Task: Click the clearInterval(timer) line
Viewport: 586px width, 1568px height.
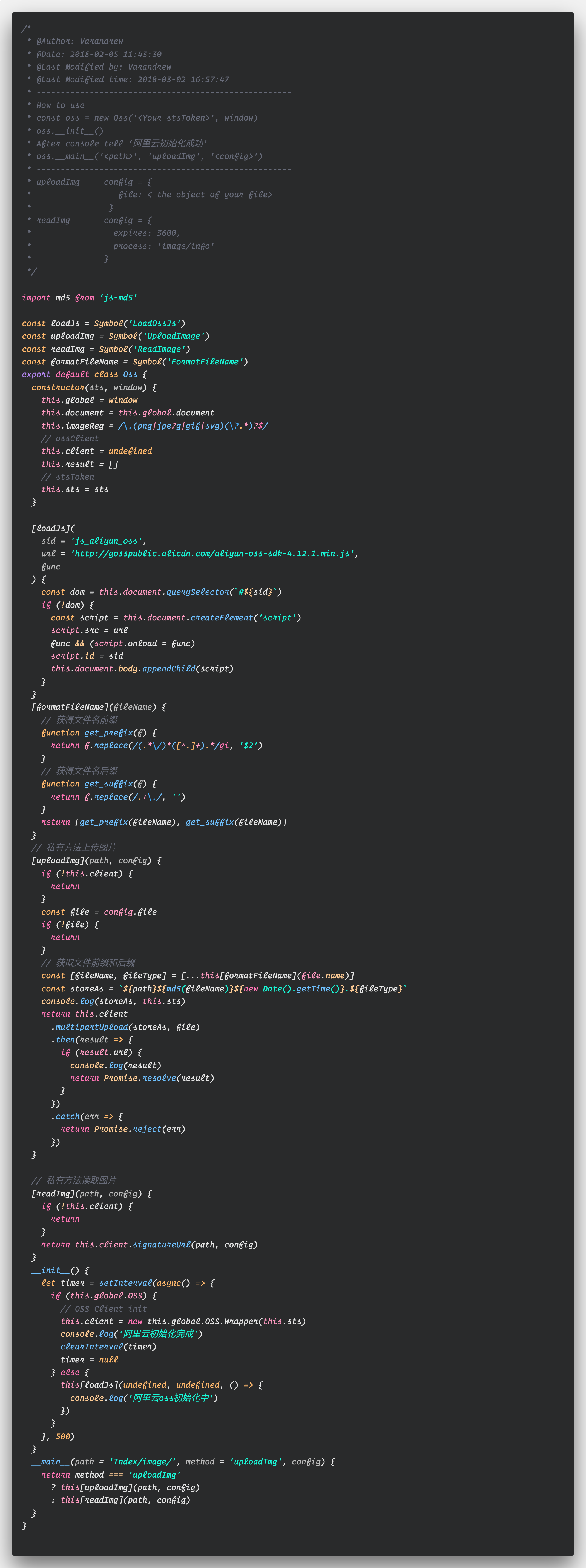Action: (108, 1346)
